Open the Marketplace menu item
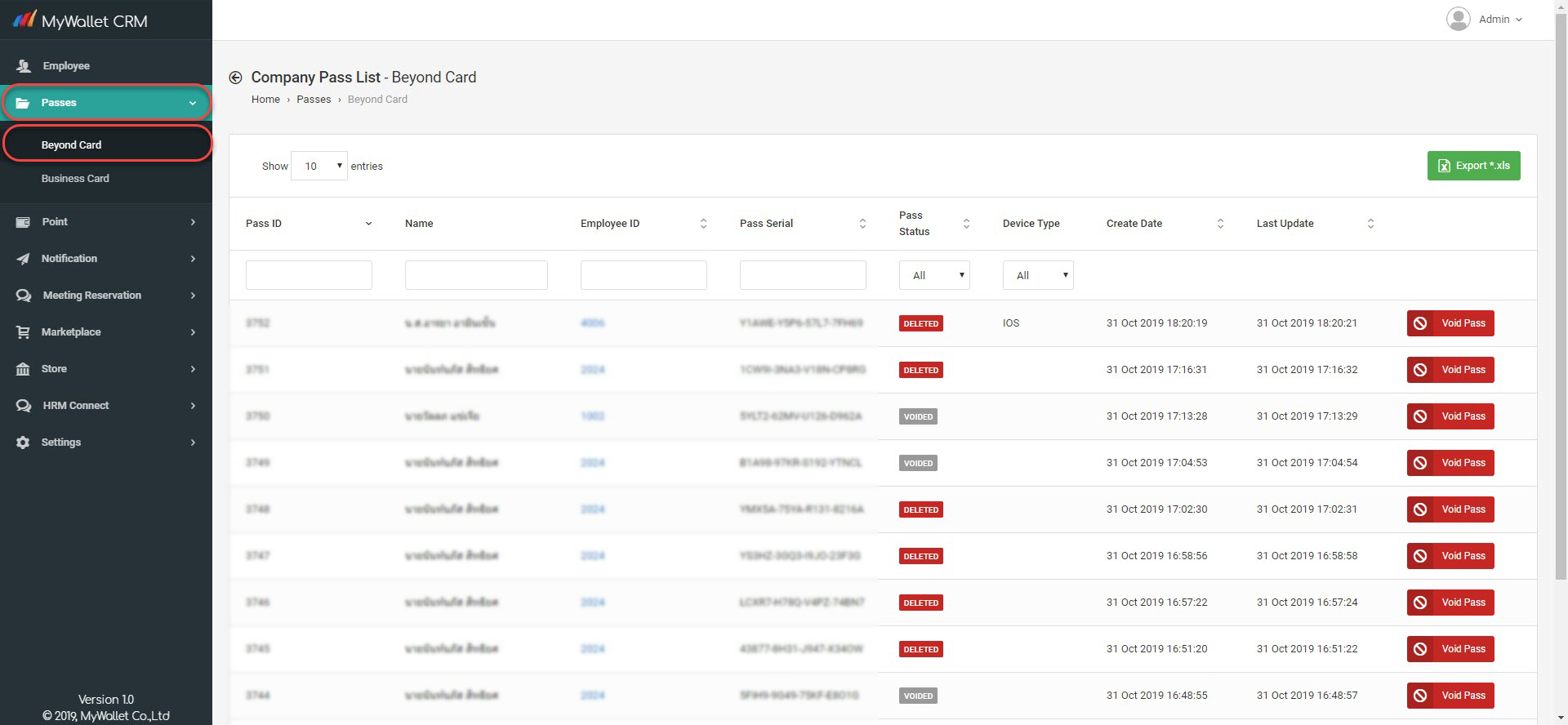The image size is (1568, 725). (x=106, y=332)
